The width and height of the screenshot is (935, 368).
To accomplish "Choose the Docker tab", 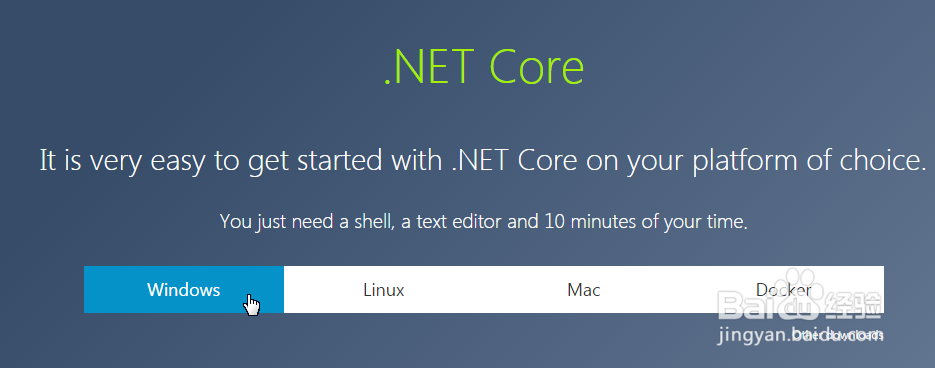I will (784, 290).
